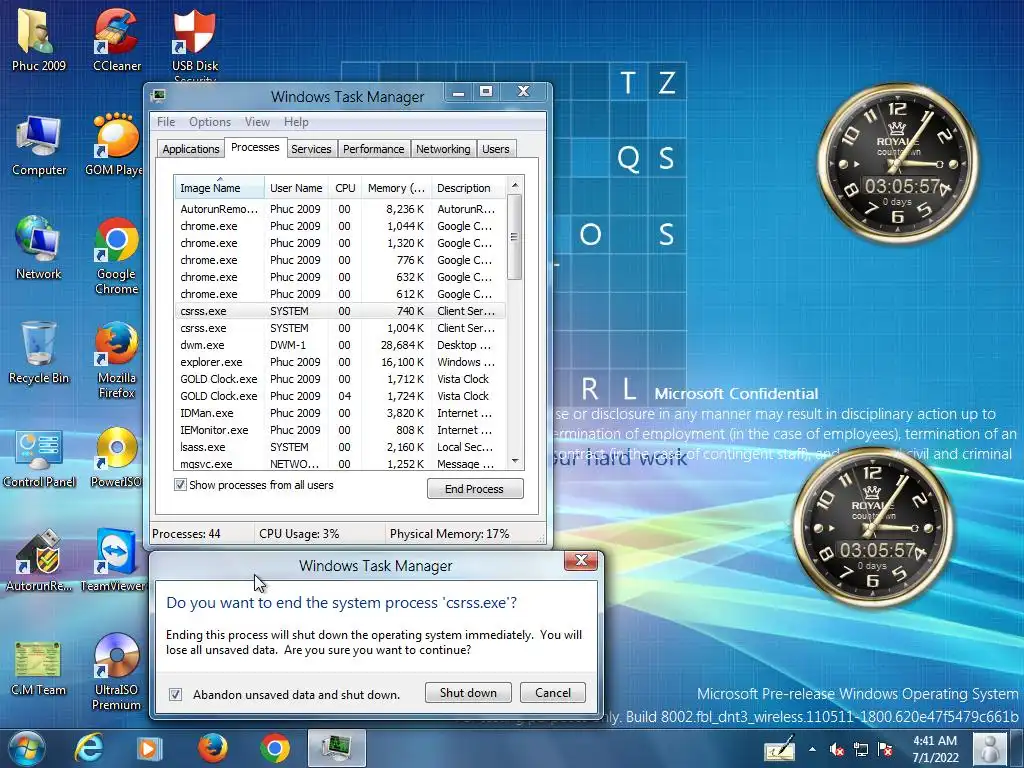This screenshot has width=1024, height=768.
Task: Open the Recycle Bin
Action: (x=39, y=353)
